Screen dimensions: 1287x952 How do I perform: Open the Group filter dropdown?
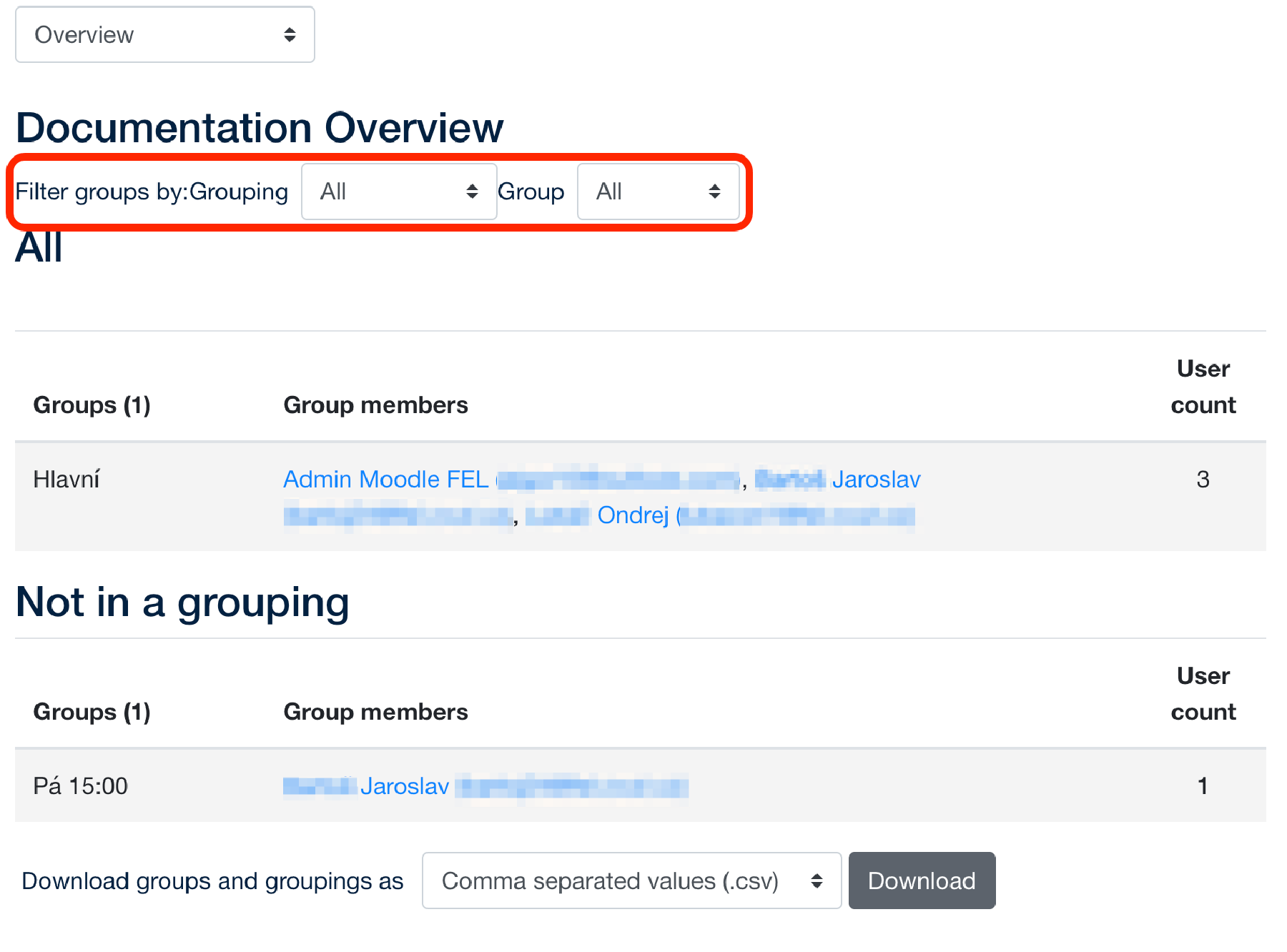click(658, 192)
